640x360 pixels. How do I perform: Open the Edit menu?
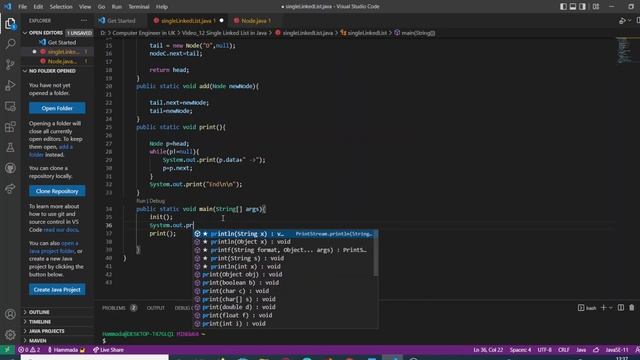38,7
